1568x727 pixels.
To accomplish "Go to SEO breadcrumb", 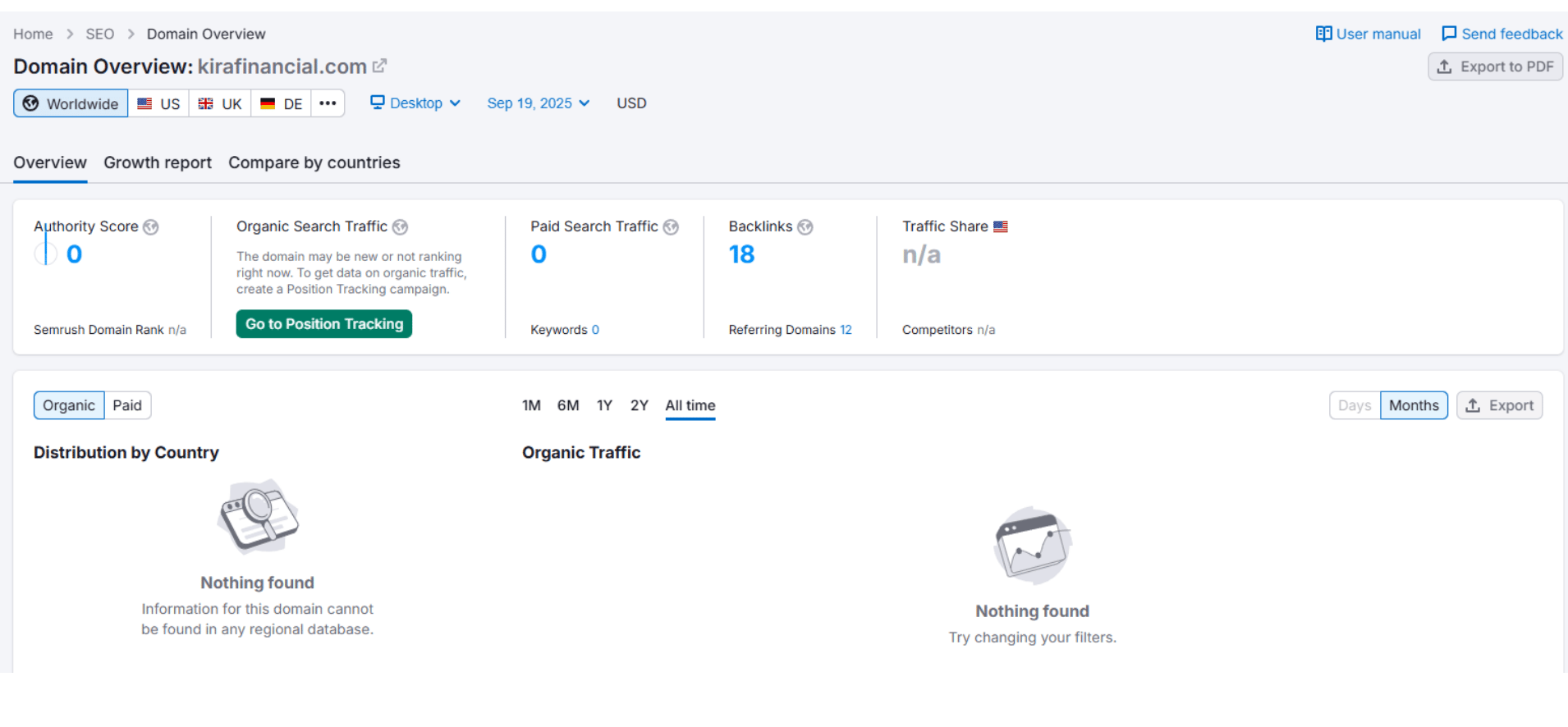I will point(99,34).
